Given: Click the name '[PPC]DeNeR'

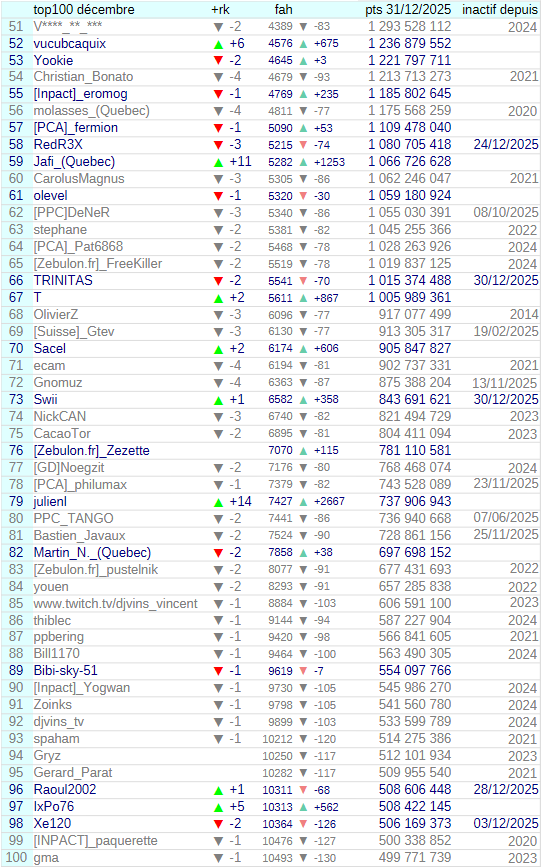Looking at the screenshot, I should pyautogui.click(x=71, y=213).
